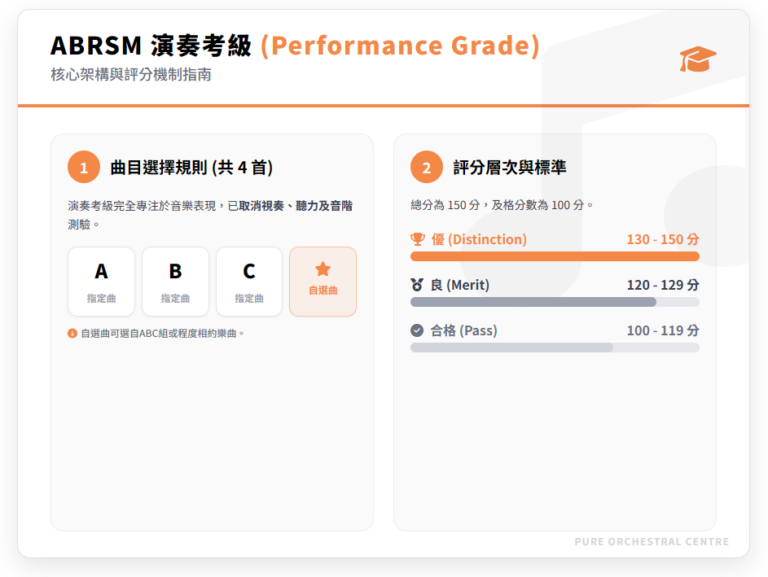Click the score range 130 - 150 分

click(x=663, y=240)
